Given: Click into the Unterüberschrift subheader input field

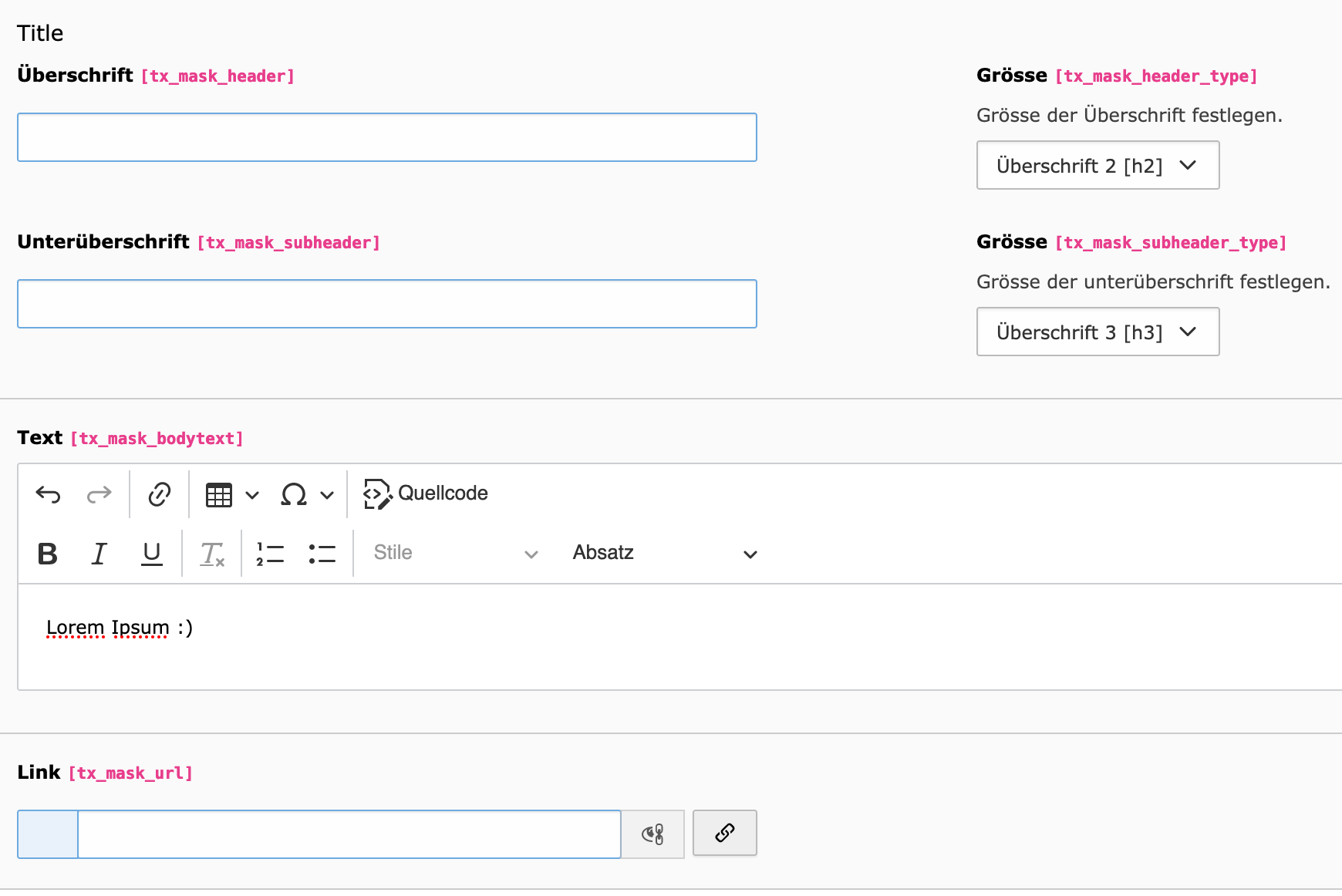Looking at the screenshot, I should (386, 304).
